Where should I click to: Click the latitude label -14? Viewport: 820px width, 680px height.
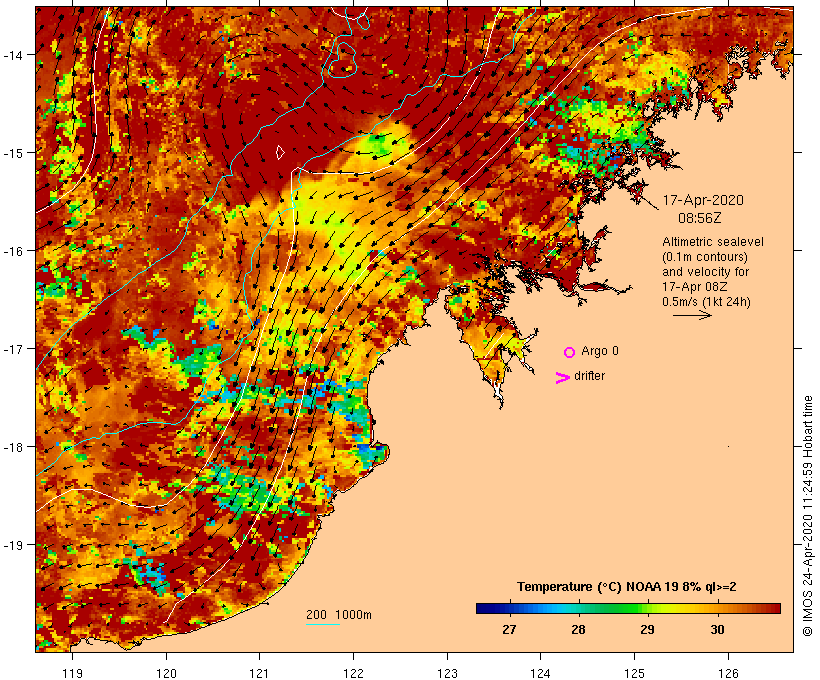(x=12, y=55)
